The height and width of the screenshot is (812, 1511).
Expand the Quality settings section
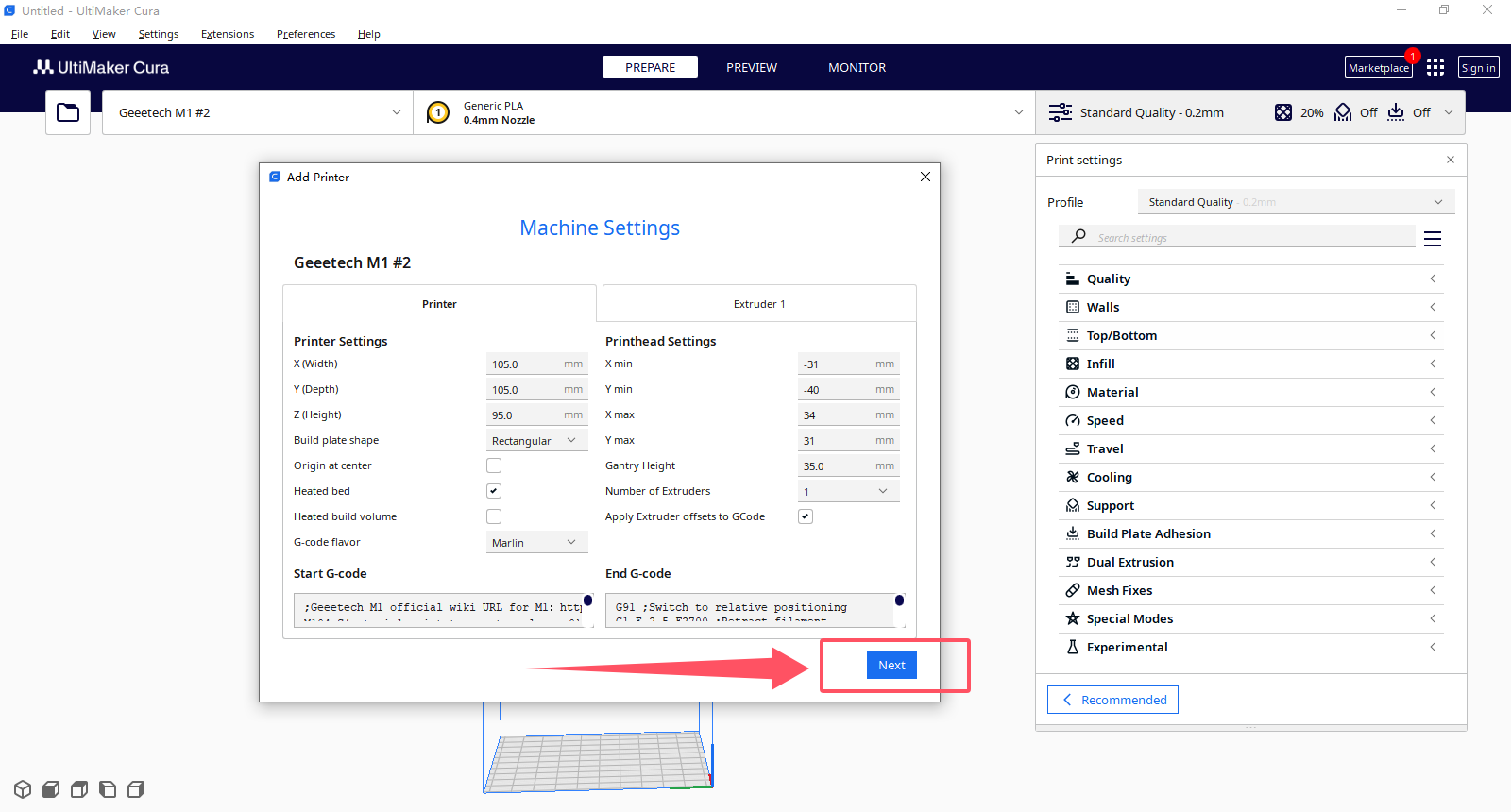coord(1250,279)
